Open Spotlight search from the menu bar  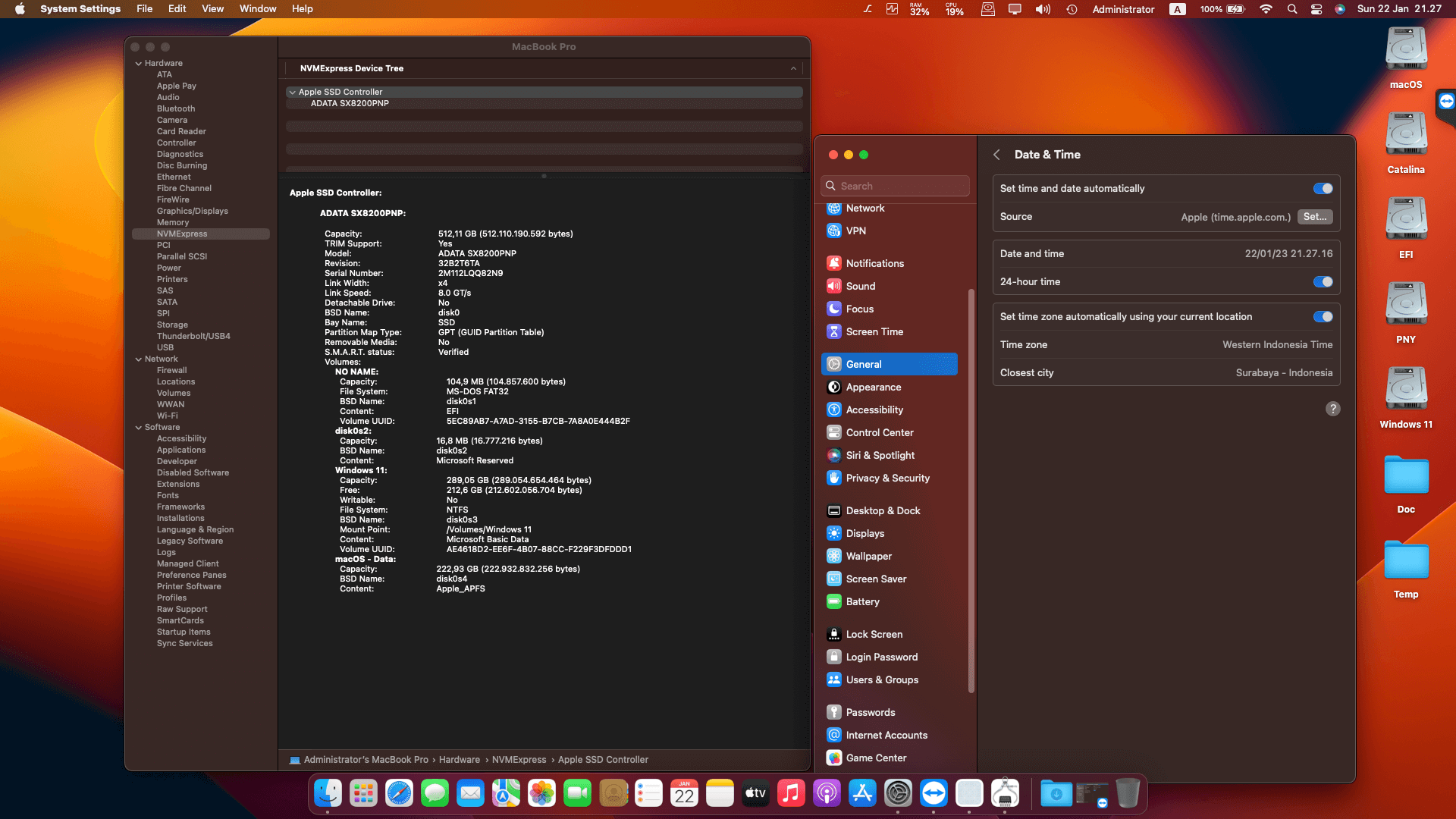(1291, 9)
